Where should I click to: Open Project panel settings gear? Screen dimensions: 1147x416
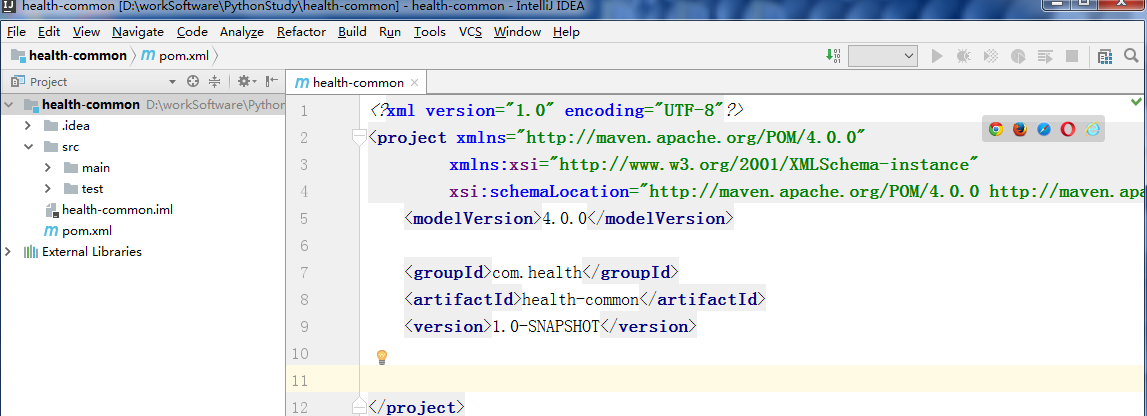click(x=246, y=81)
